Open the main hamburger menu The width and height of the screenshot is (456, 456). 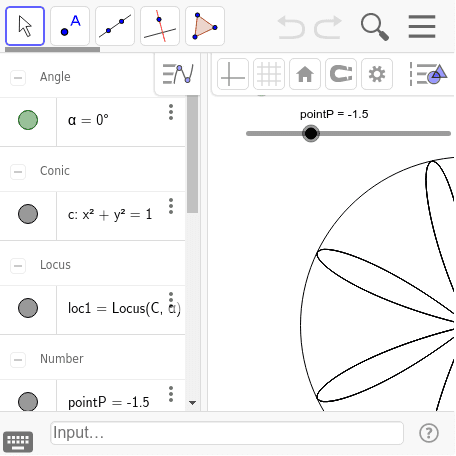click(x=422, y=27)
